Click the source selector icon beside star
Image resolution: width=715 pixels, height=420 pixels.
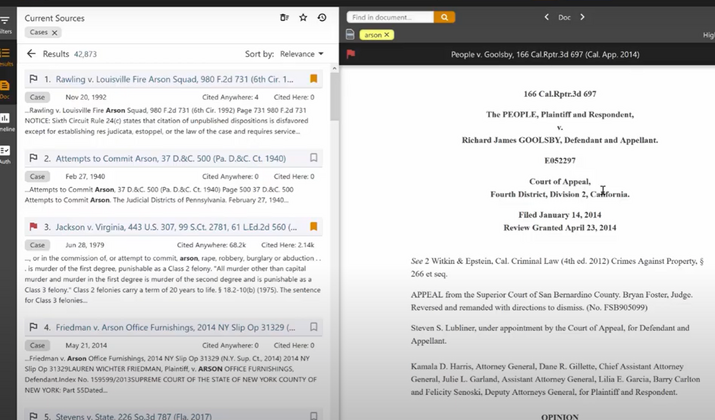coord(284,18)
